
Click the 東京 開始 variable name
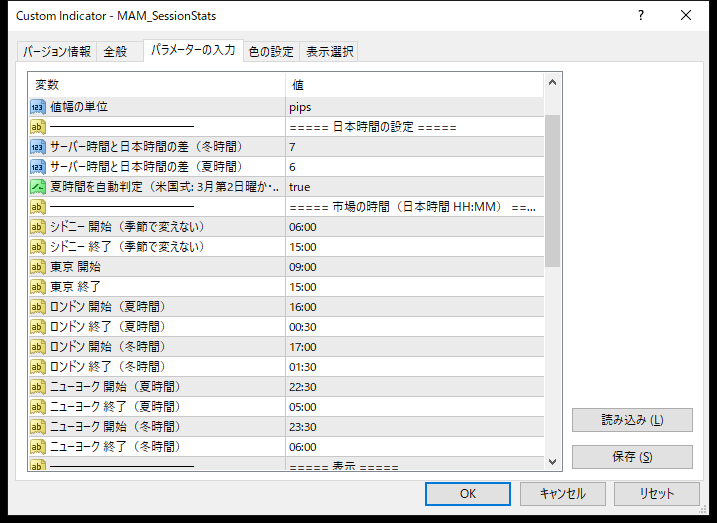[75, 267]
